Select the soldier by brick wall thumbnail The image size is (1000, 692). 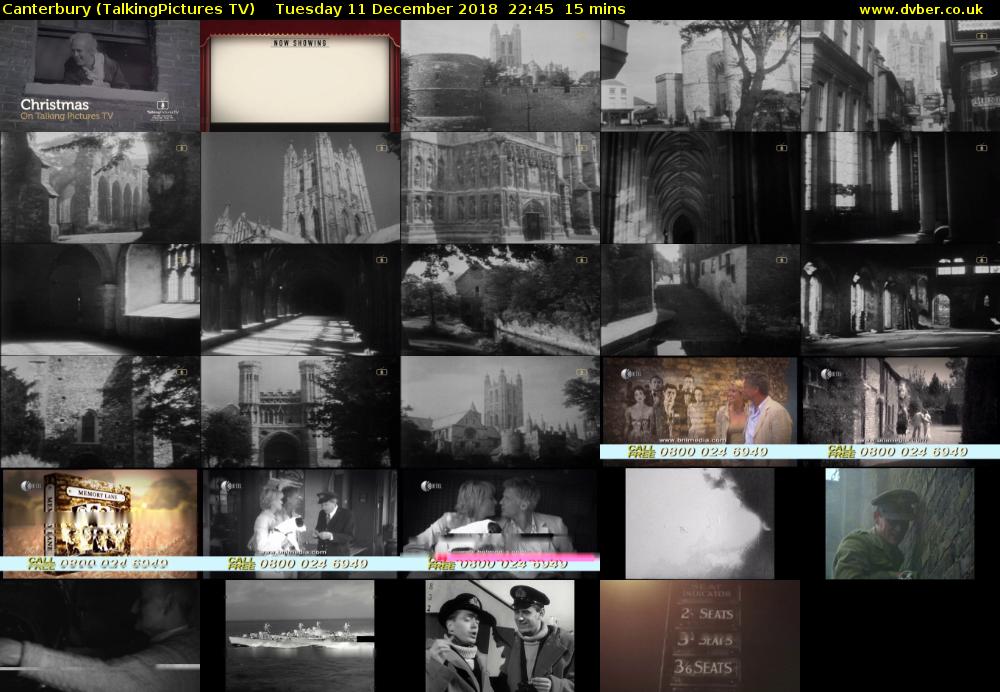(900, 523)
